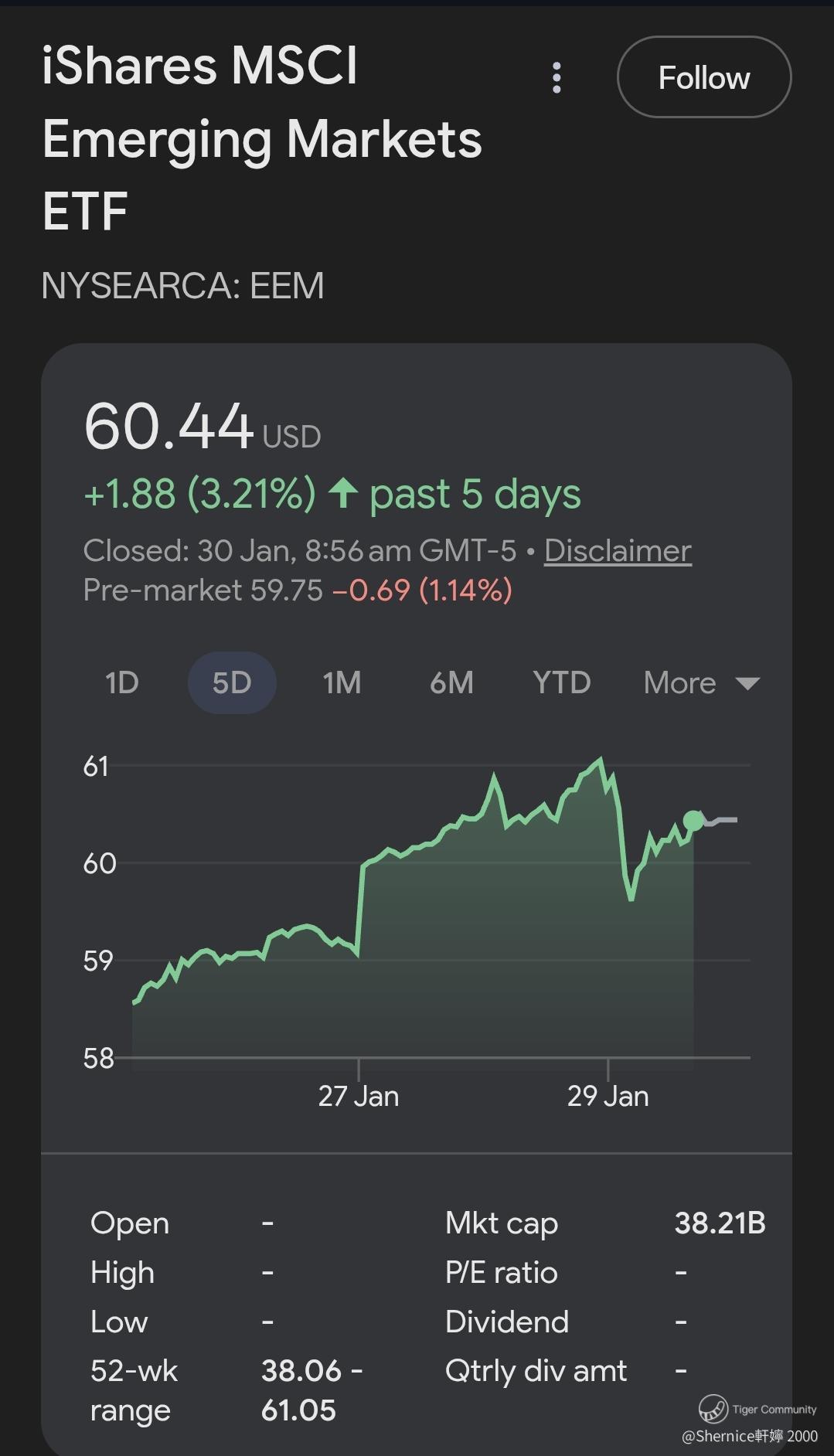Click the NYSEARCA: EEM ticker text

coord(182,286)
